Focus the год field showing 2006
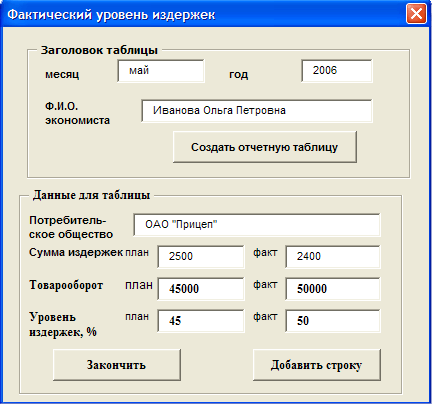 pyautogui.click(x=337, y=71)
